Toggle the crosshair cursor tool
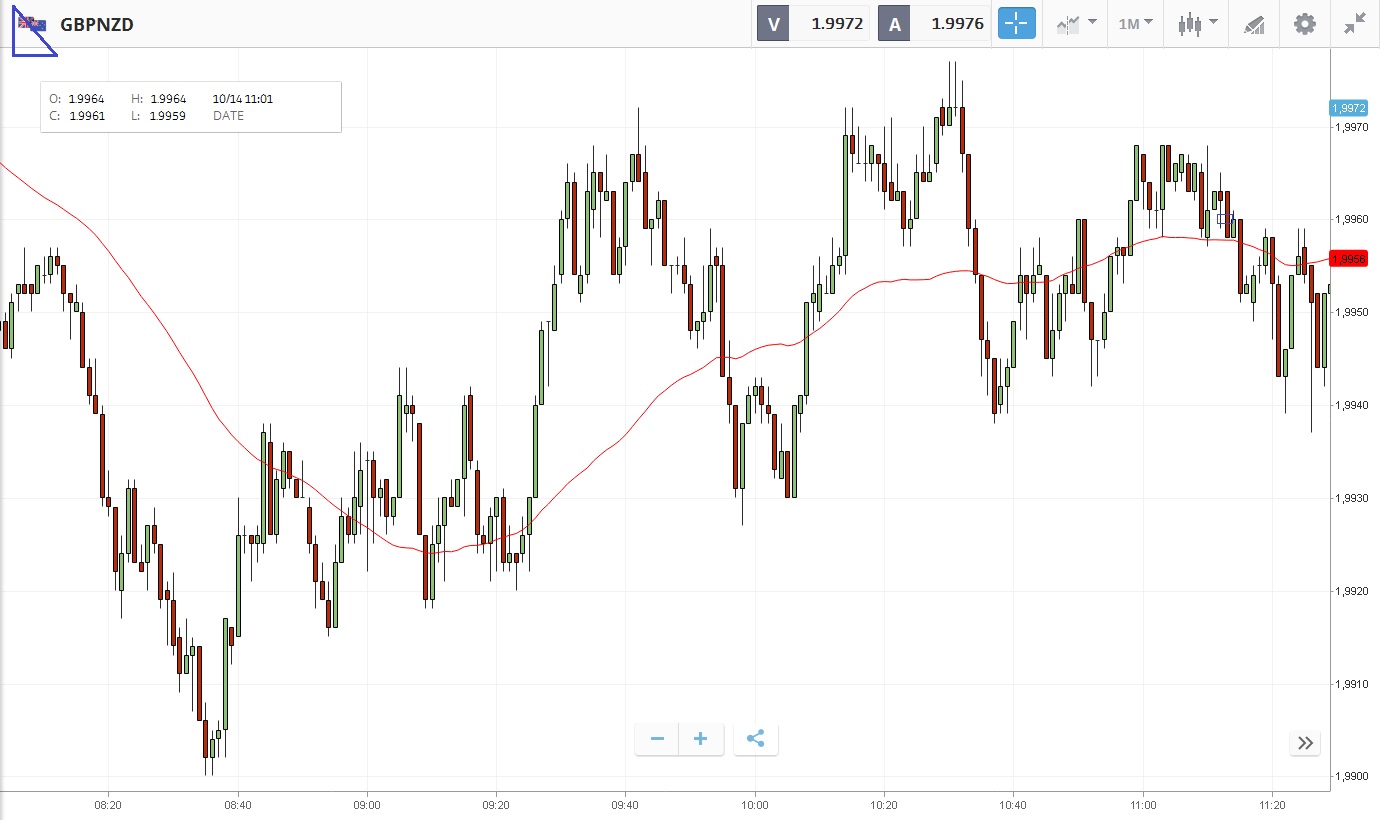Viewport: 1380px width, 820px height. (1016, 24)
